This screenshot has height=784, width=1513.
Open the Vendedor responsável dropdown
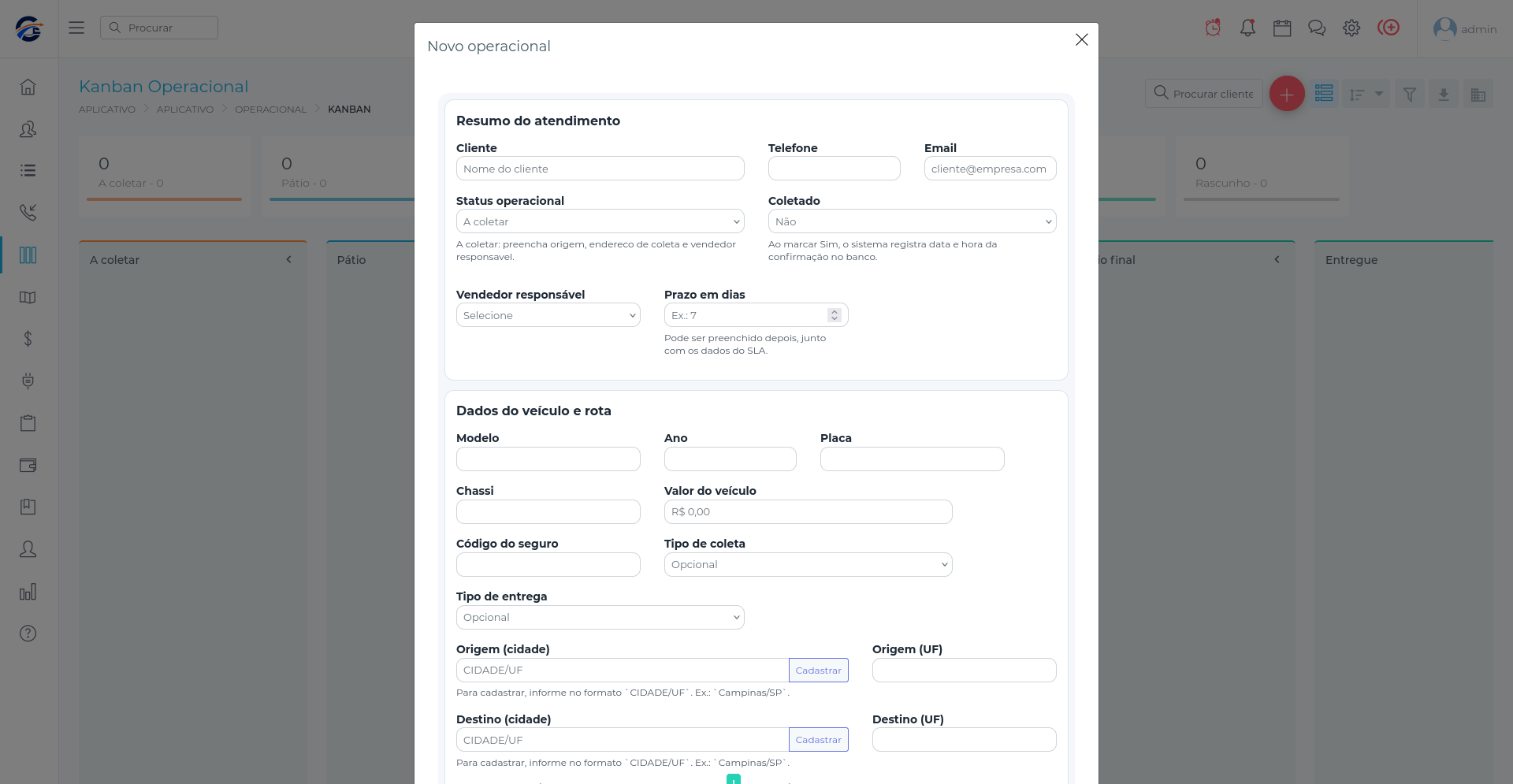click(x=548, y=315)
